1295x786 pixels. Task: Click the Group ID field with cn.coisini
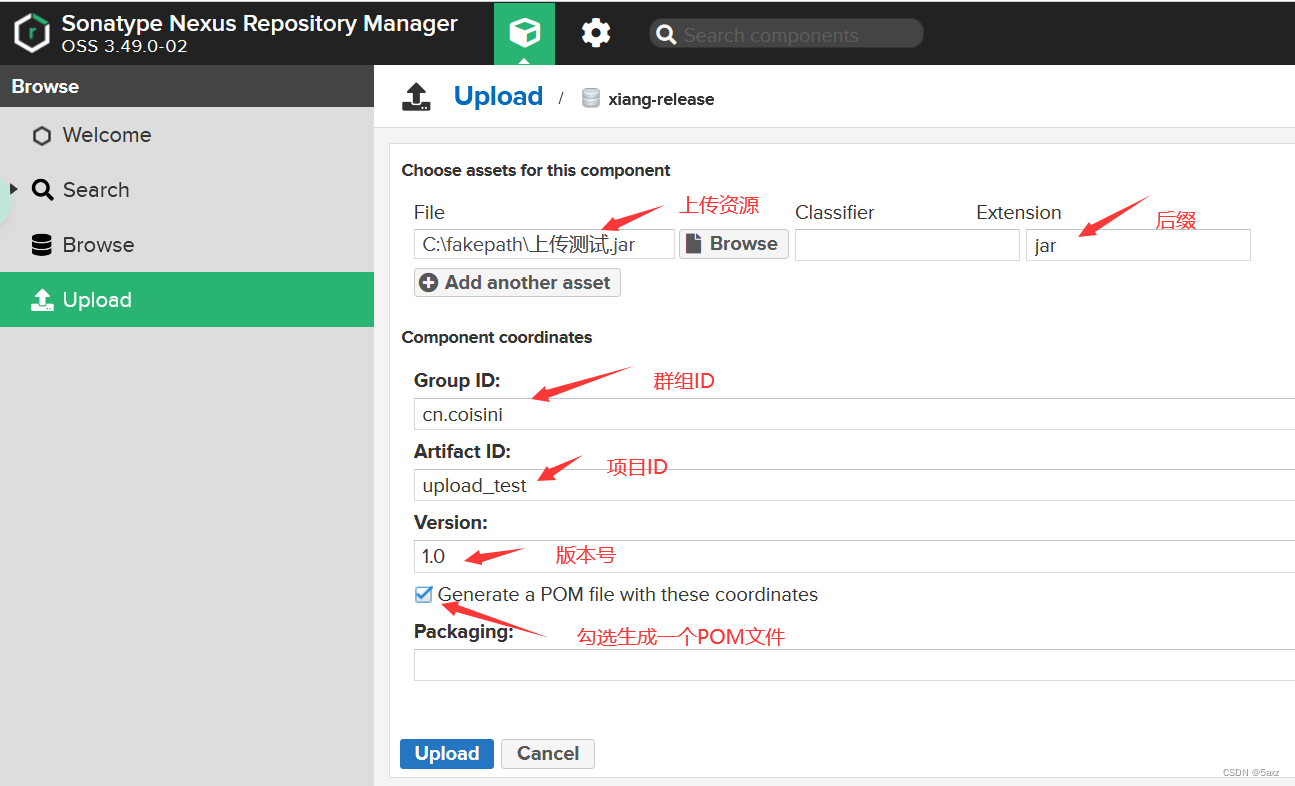click(x=854, y=414)
